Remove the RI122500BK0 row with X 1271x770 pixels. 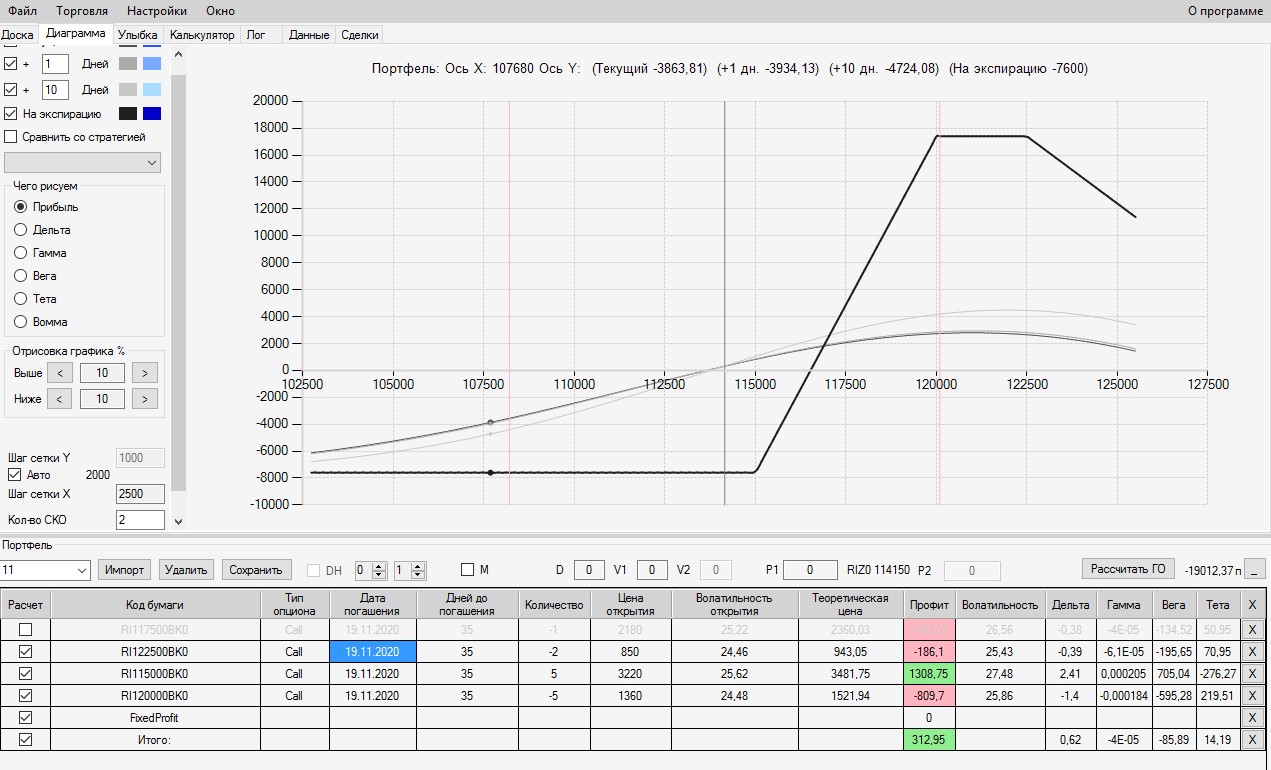click(1254, 652)
